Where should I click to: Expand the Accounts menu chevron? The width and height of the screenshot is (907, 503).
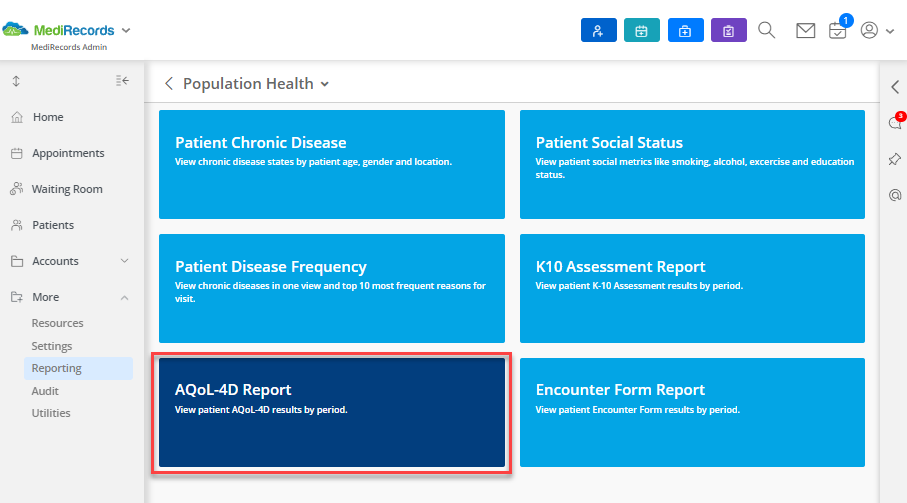(124, 261)
